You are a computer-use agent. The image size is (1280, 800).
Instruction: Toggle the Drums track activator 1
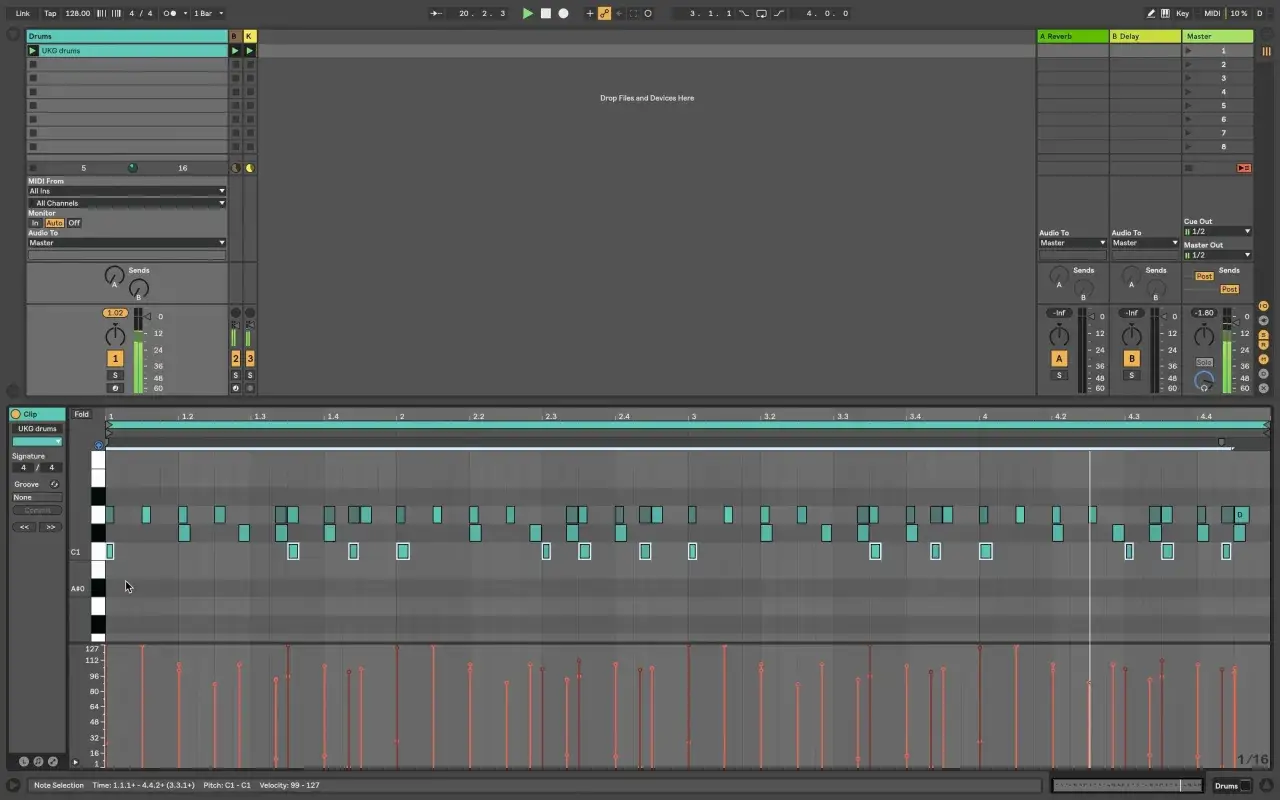tap(115, 358)
